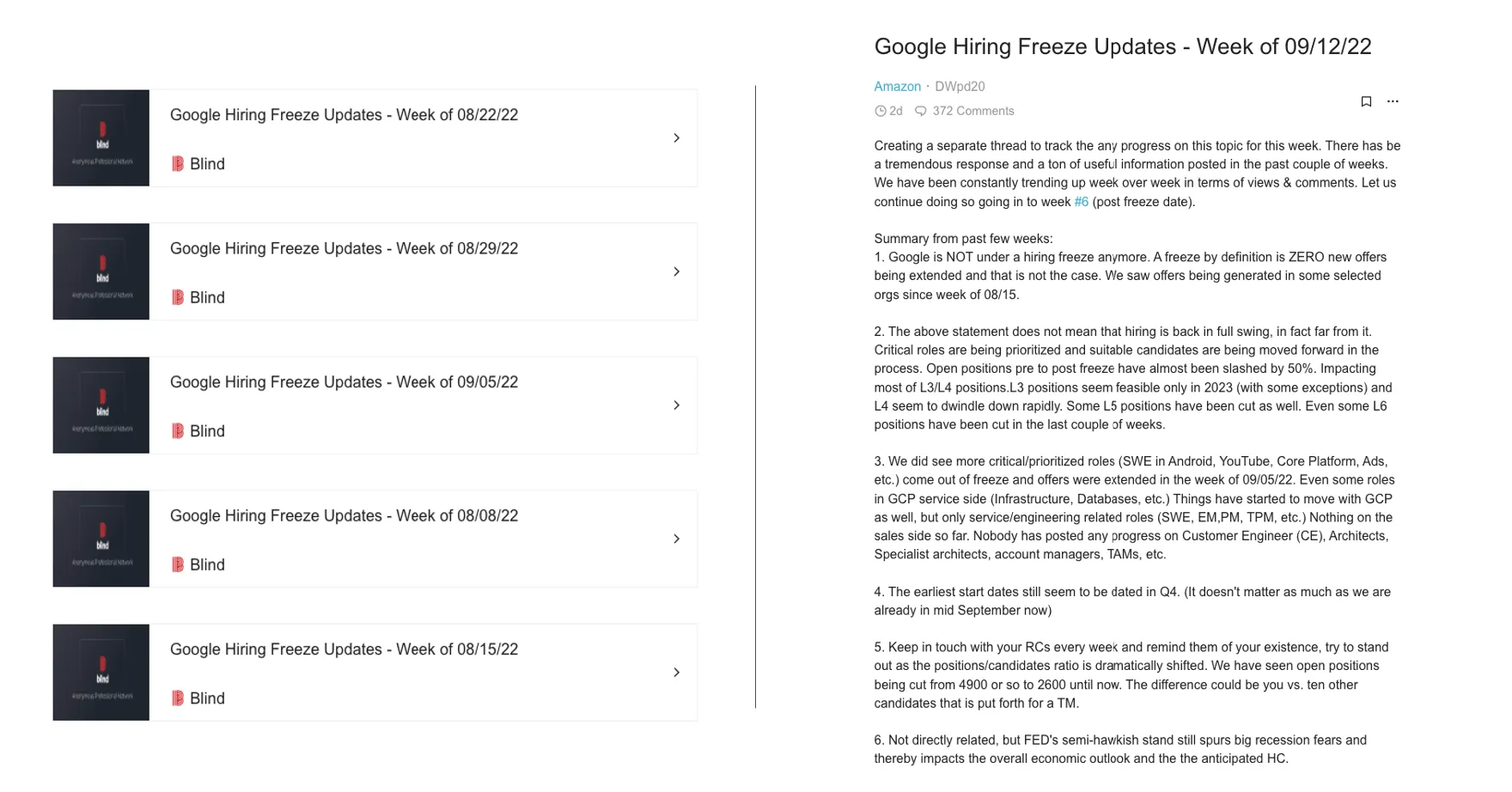Bookmark the Google Hiring Freeze post
1512x792 pixels.
(1366, 102)
